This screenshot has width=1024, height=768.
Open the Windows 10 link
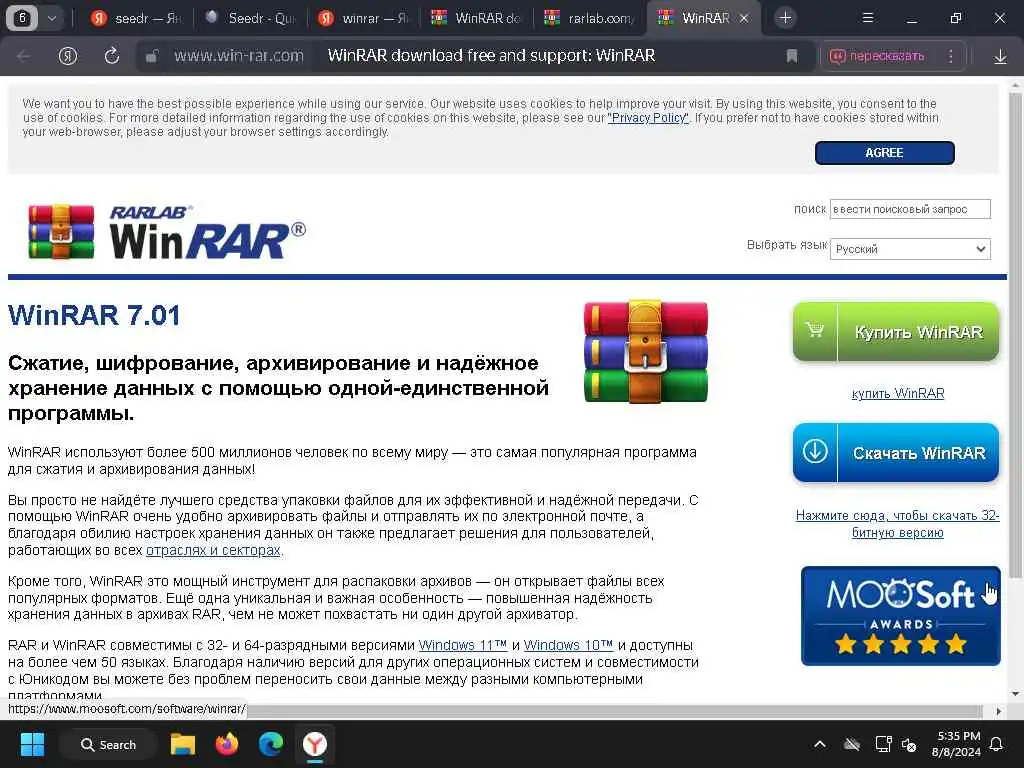tap(568, 645)
